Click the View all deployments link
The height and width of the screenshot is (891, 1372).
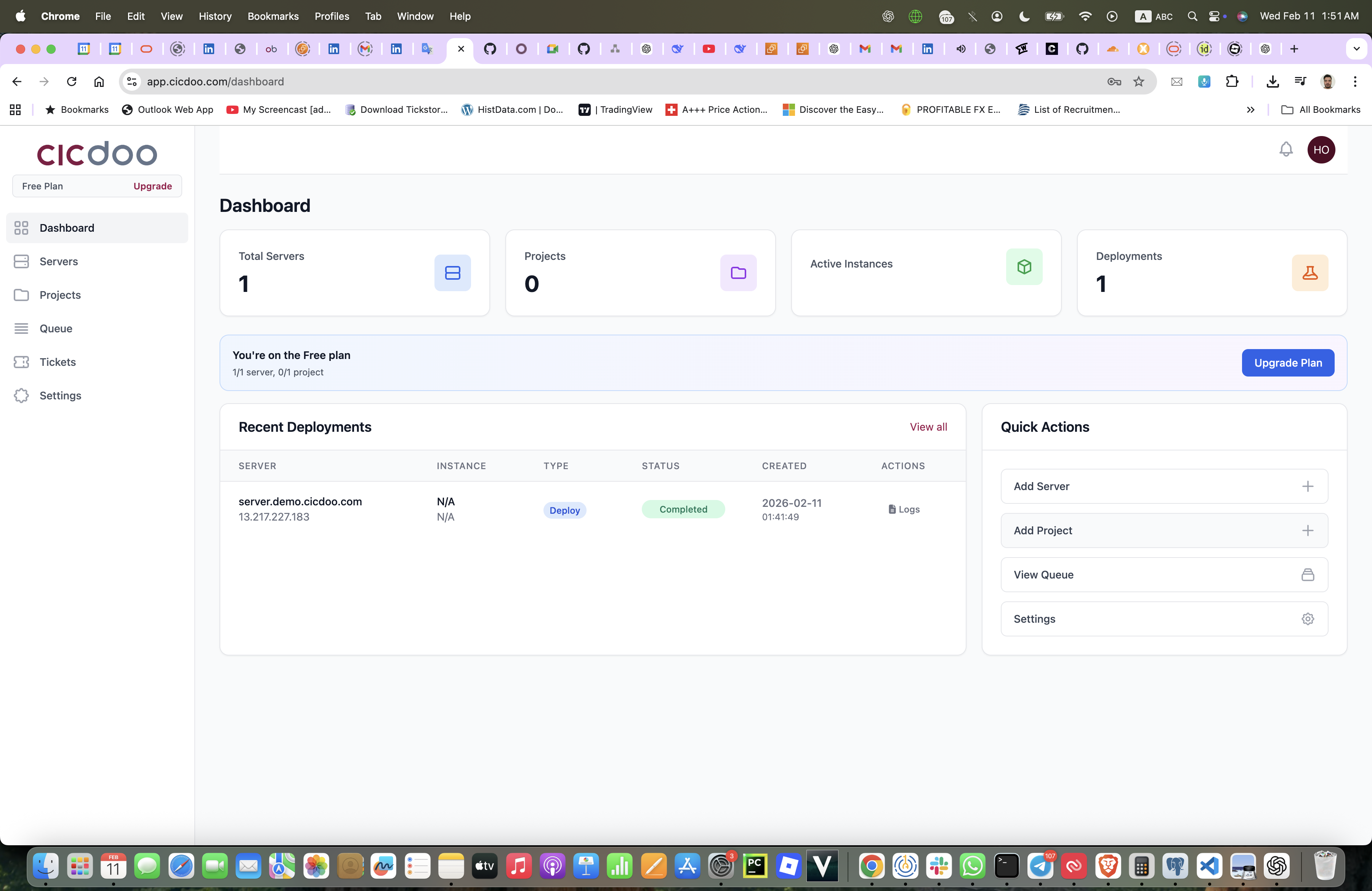[x=928, y=427]
